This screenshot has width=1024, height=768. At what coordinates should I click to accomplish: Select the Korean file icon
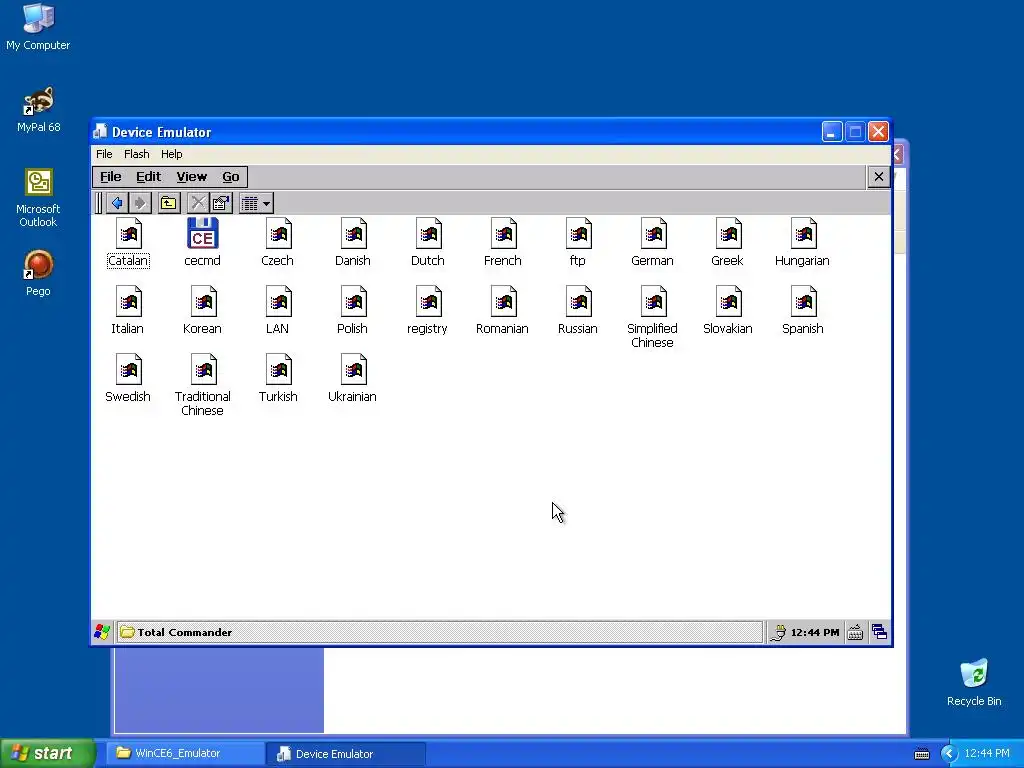(x=204, y=302)
